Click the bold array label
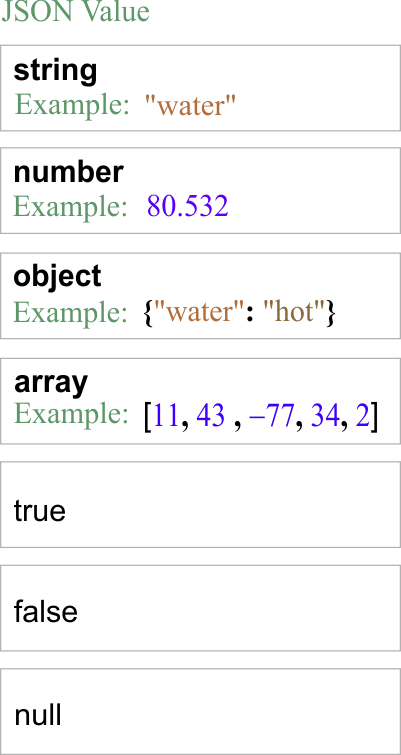Image resolution: width=401 pixels, height=755 pixels. 51,383
